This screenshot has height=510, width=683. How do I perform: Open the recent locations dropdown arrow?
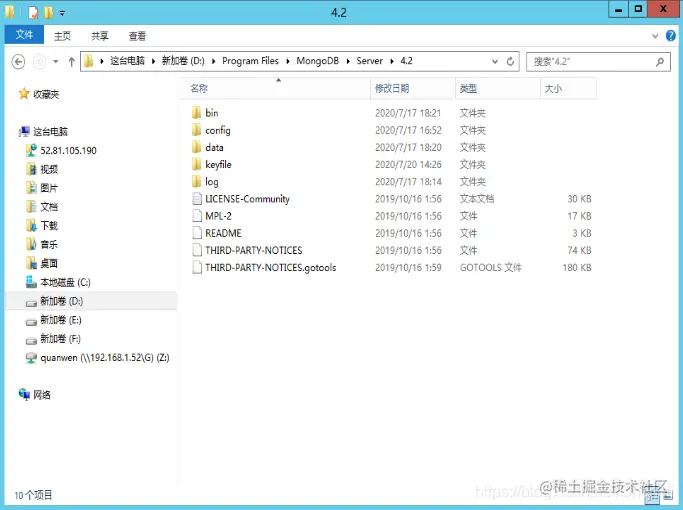(x=56, y=61)
